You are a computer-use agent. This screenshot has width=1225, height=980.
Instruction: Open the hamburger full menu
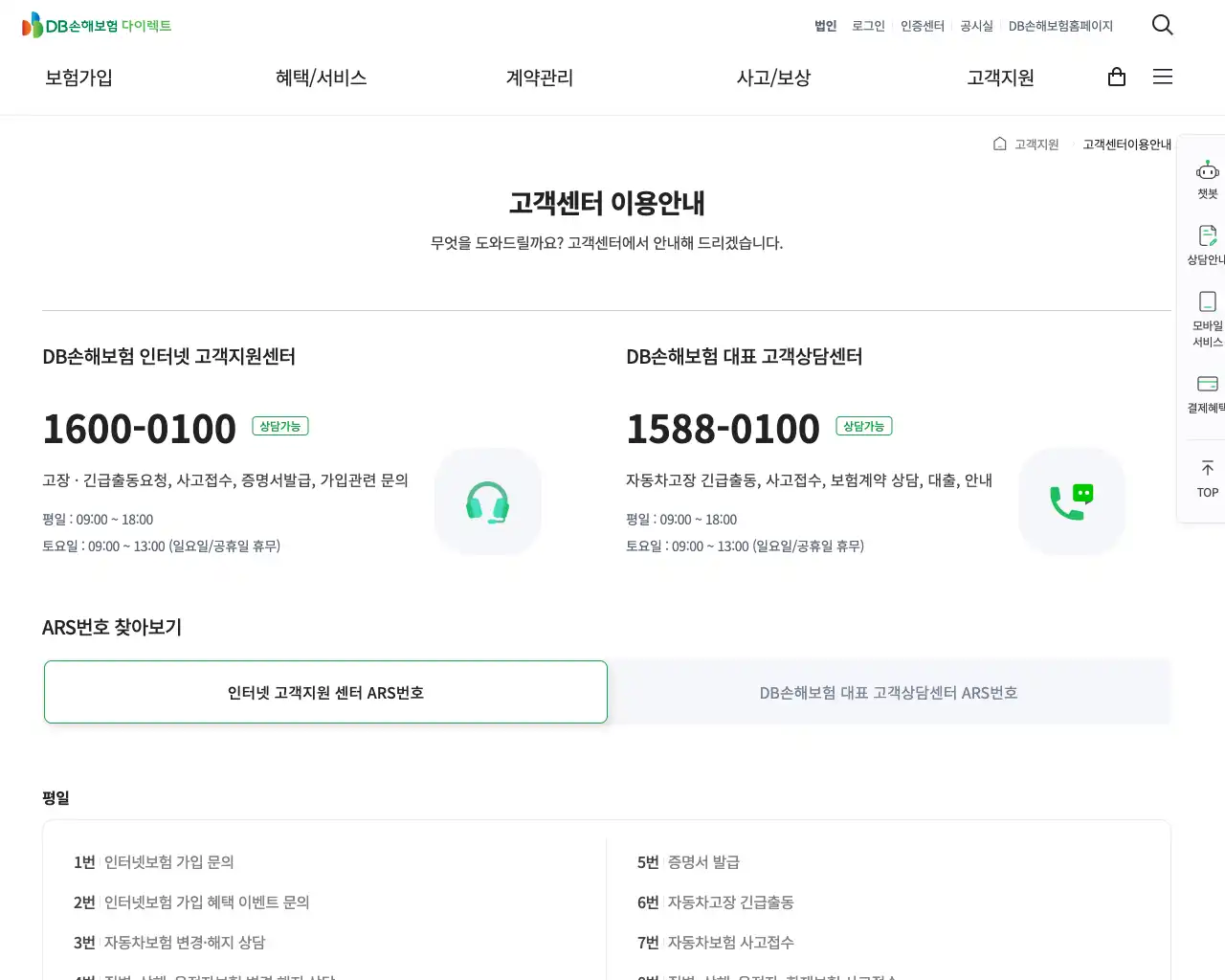coord(1163,78)
